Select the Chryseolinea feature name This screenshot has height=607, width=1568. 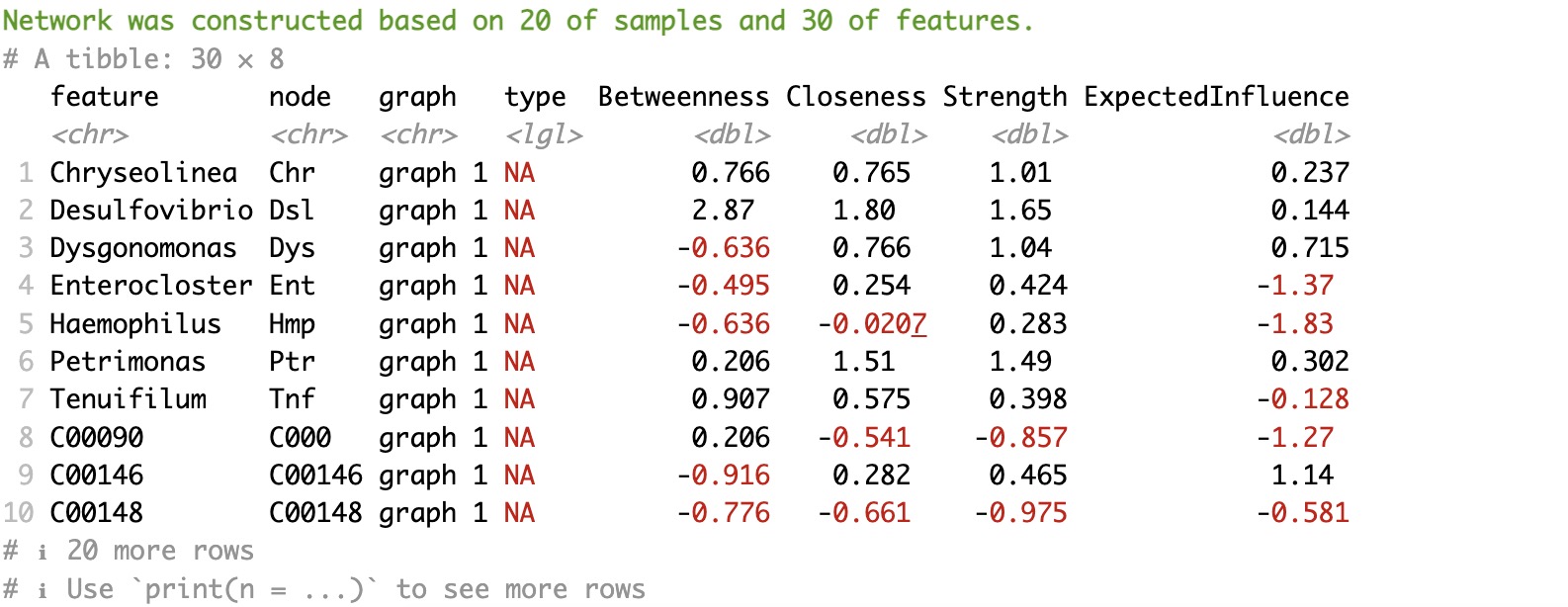tap(143, 173)
